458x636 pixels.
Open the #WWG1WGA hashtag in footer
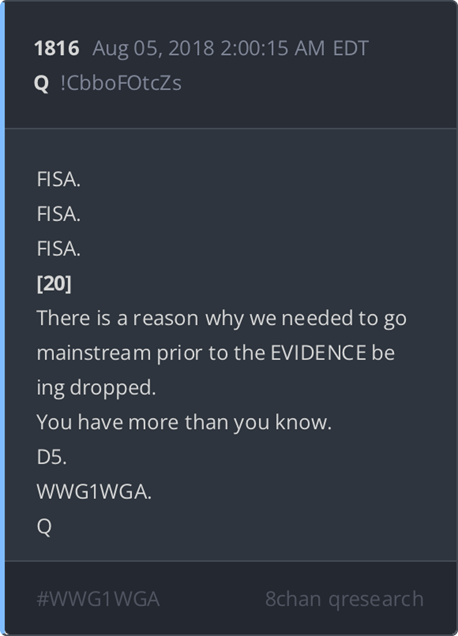[98, 599]
